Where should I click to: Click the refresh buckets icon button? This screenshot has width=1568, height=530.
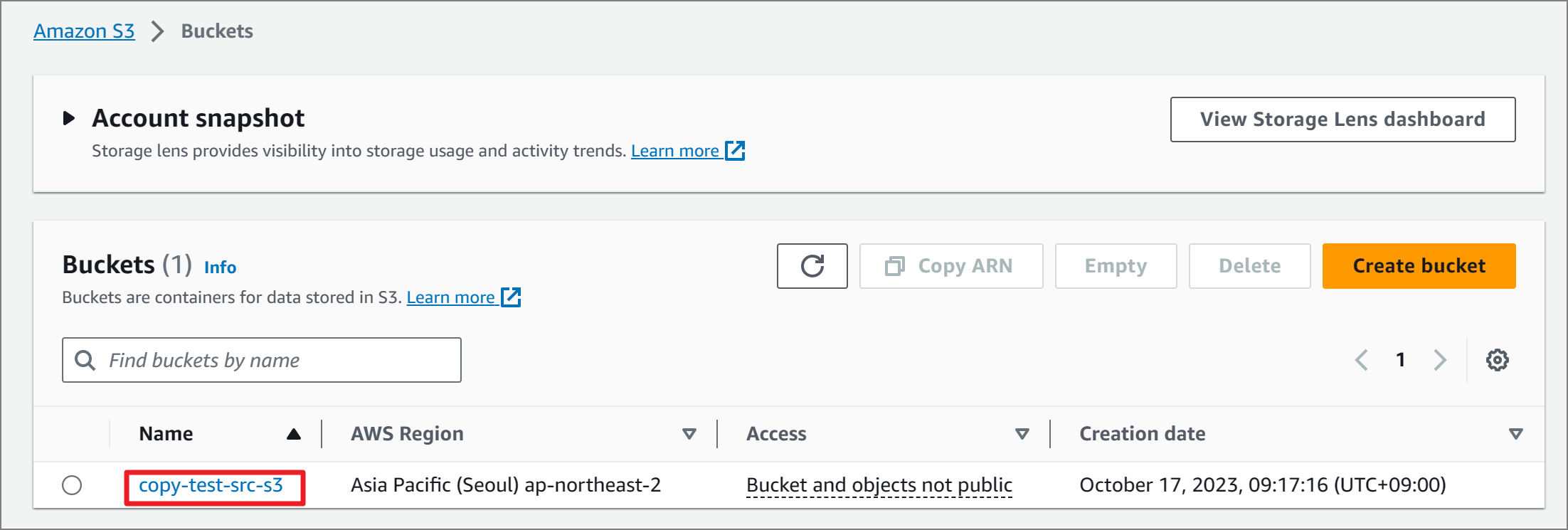[812, 266]
